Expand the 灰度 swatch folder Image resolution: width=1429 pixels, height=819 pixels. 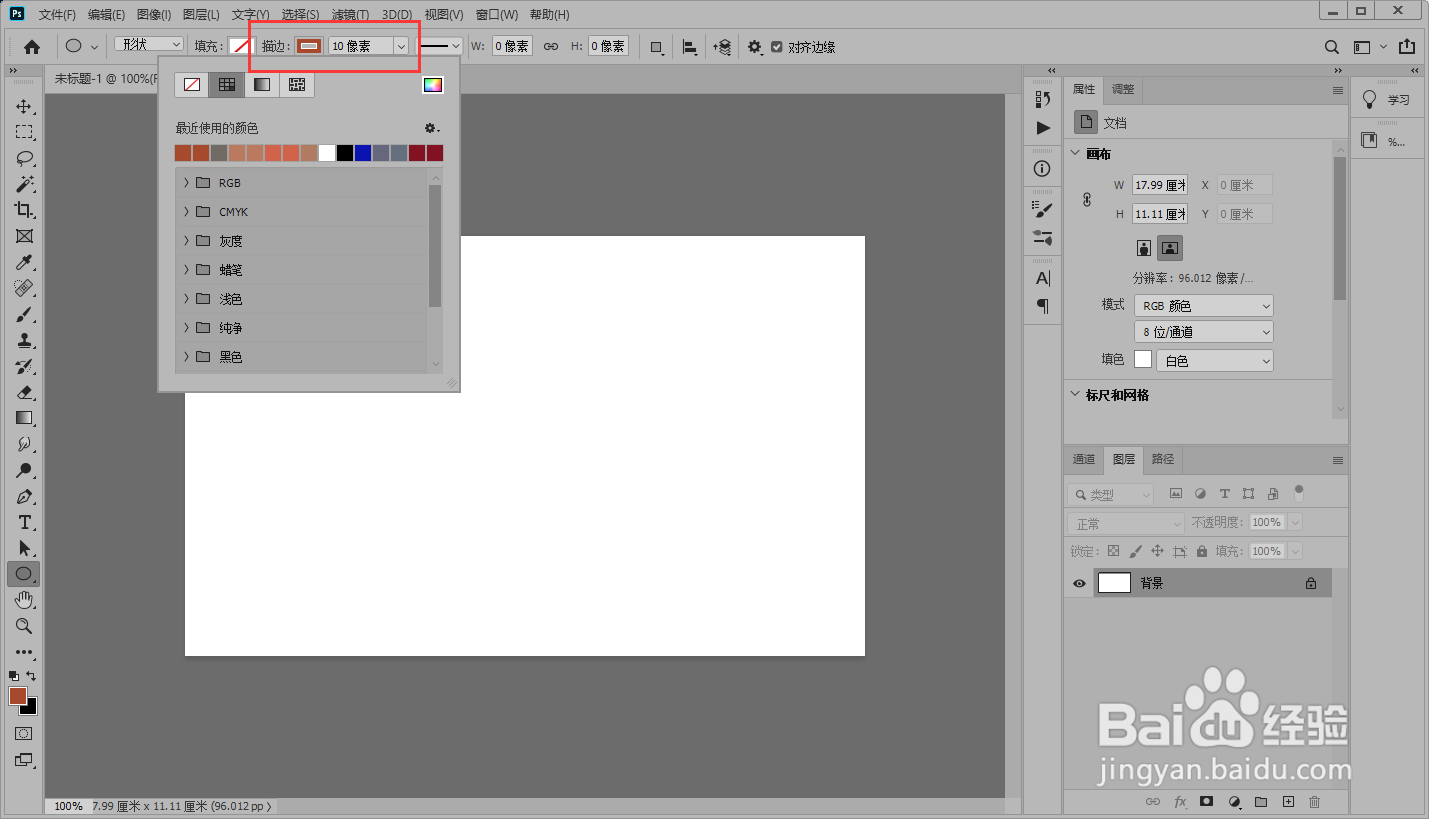187,241
